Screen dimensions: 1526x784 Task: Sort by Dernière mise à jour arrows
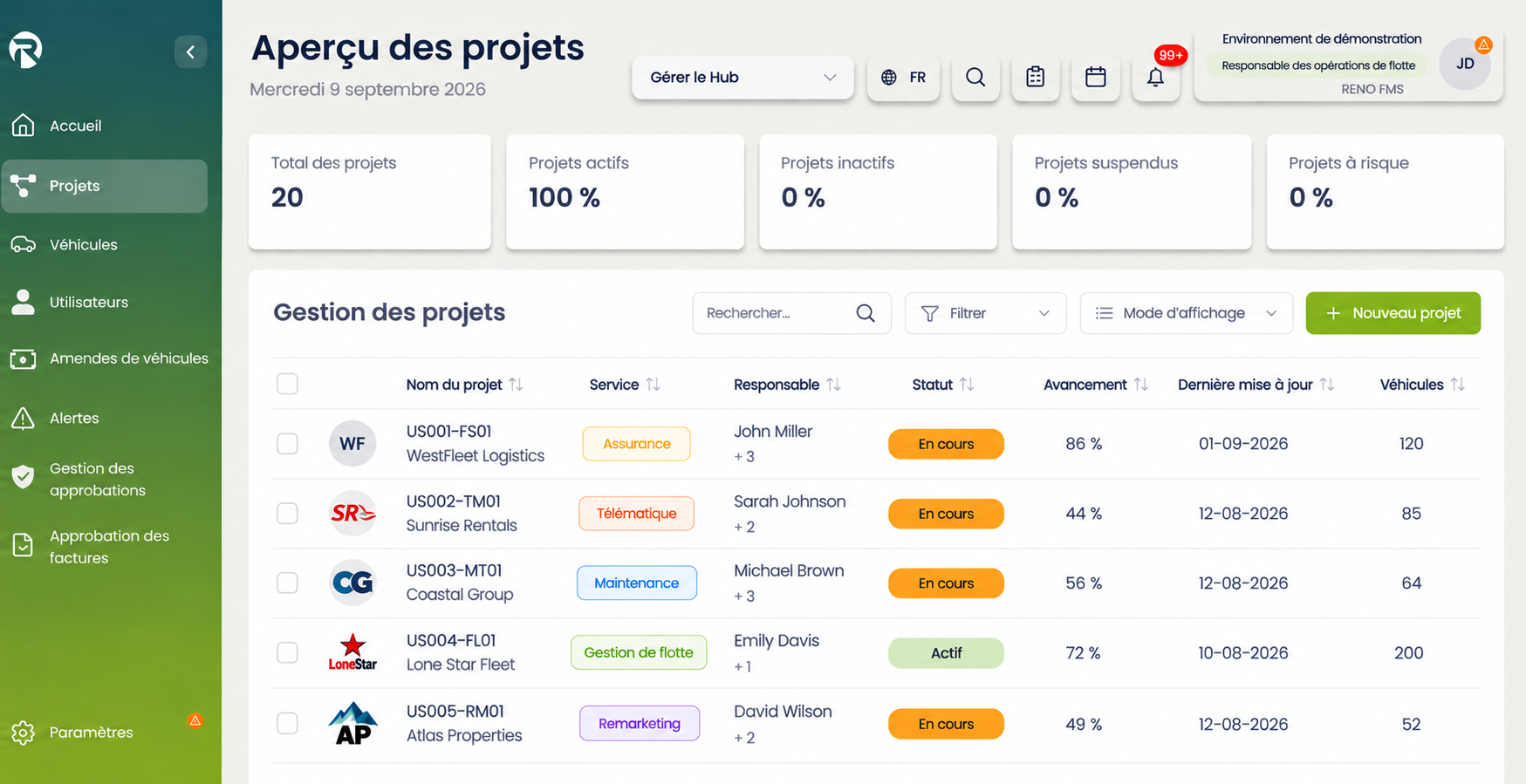[1326, 385]
